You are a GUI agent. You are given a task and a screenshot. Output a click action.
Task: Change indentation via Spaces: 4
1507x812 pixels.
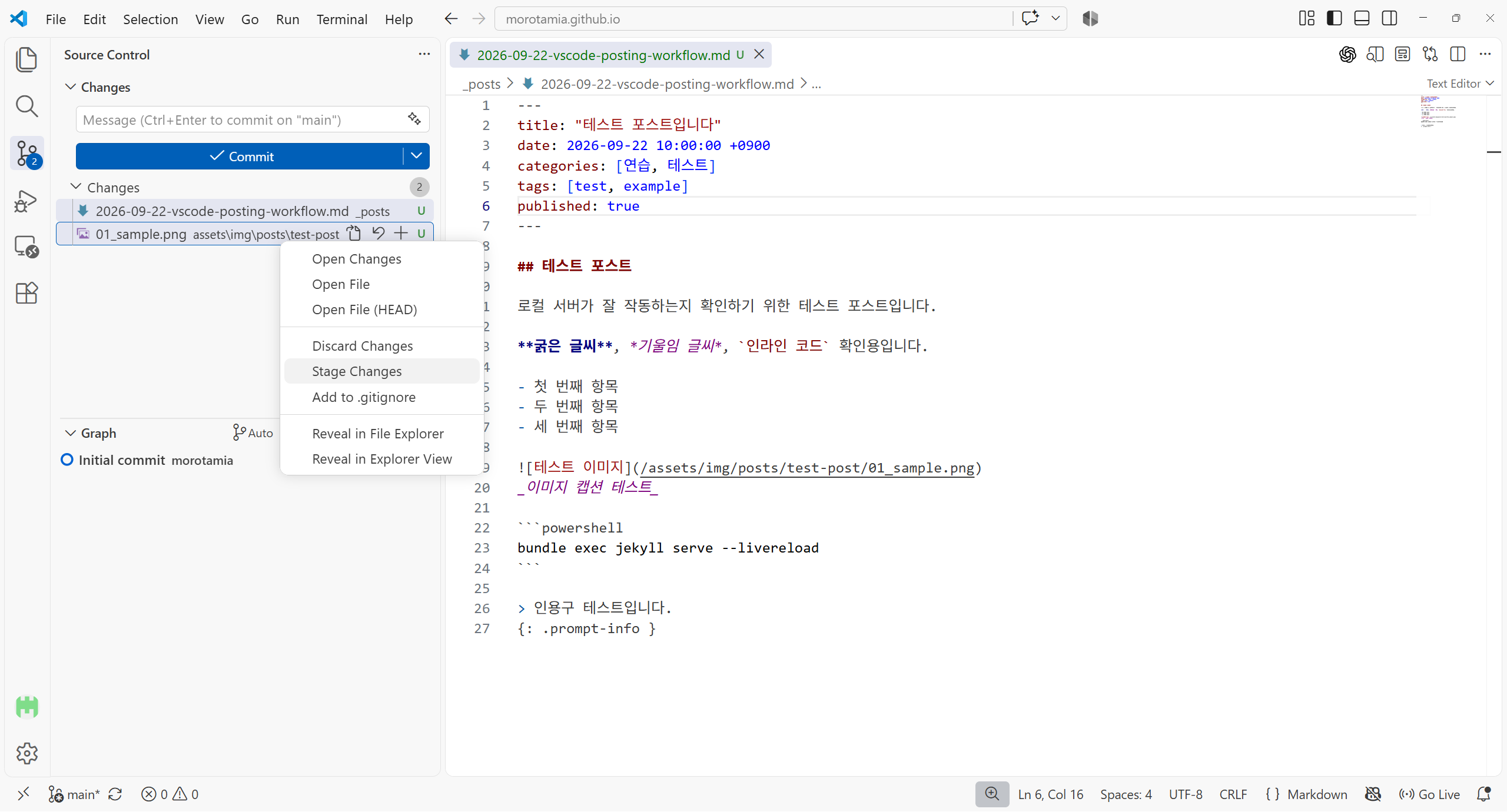1126,794
